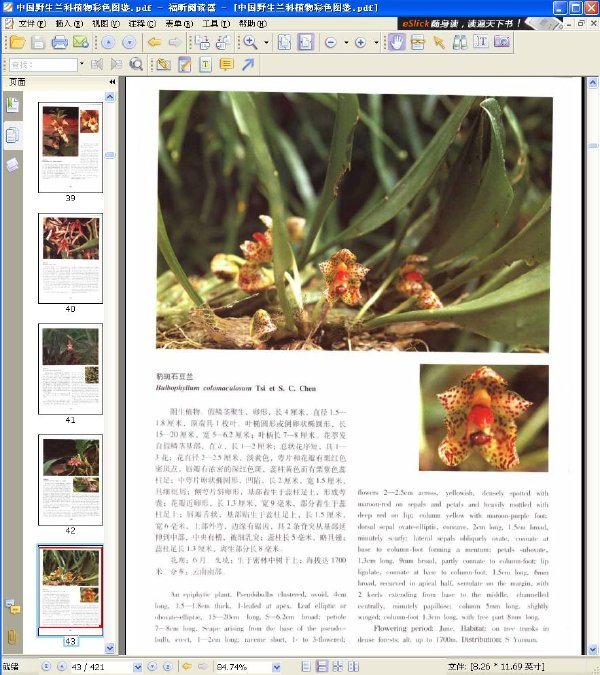The height and width of the screenshot is (675, 600).
Task: Zoom out with the minus button
Action: [x=331, y=42]
